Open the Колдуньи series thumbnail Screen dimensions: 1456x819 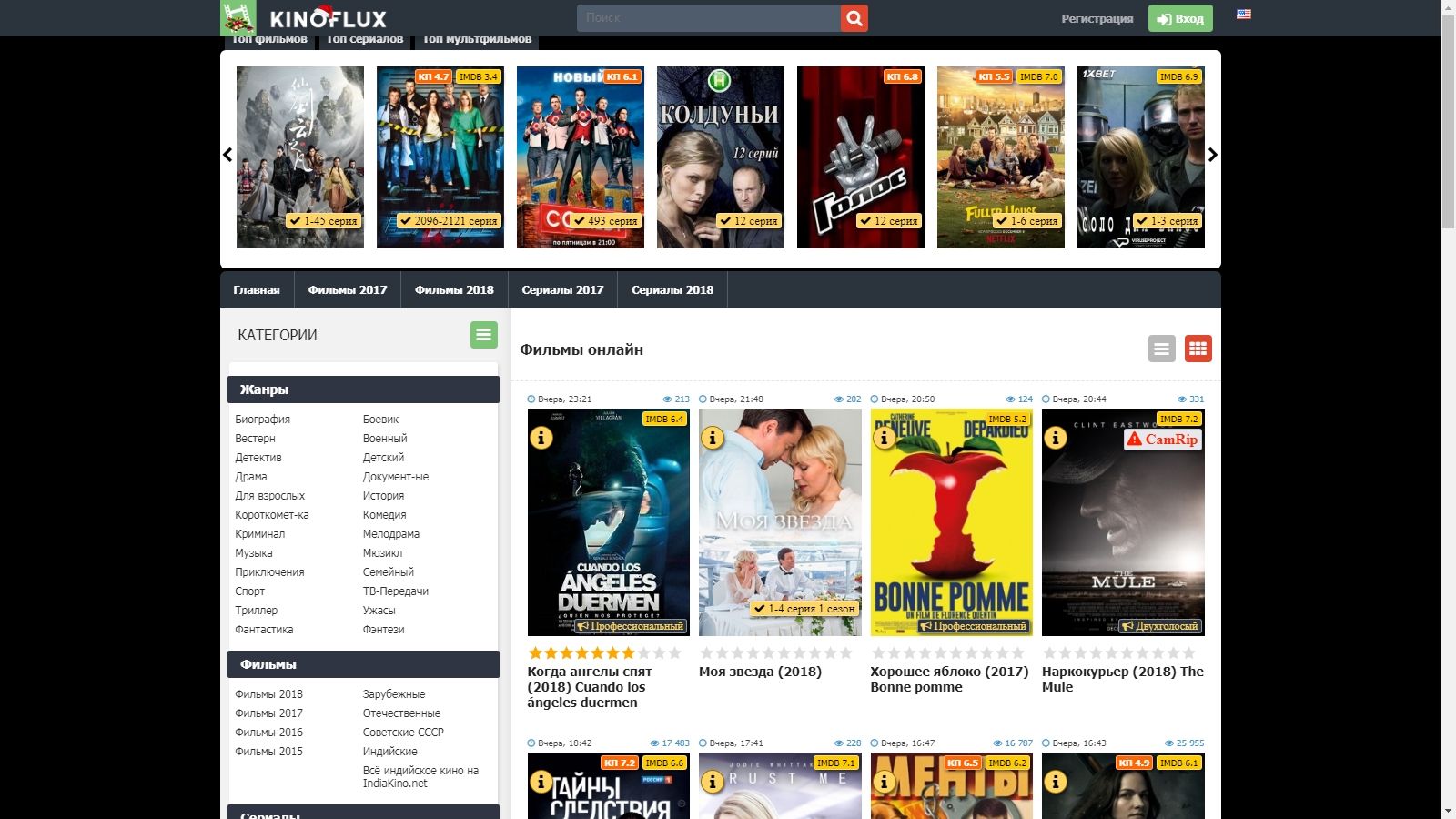(x=720, y=157)
